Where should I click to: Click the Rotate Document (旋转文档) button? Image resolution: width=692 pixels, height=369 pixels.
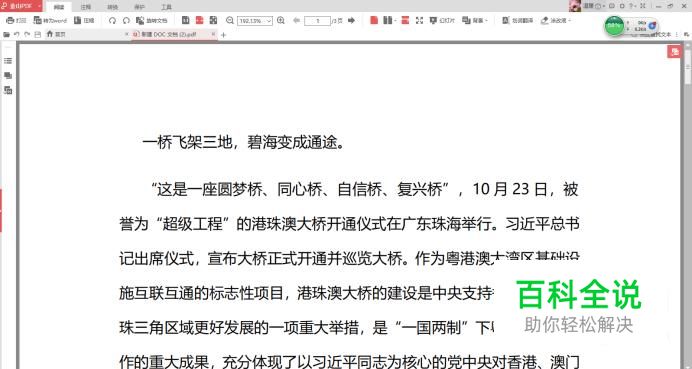151,20
